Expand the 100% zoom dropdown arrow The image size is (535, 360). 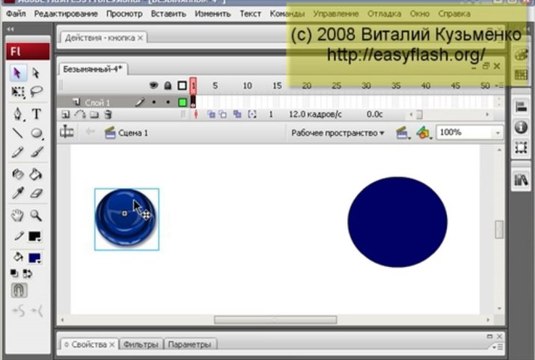tap(498, 133)
